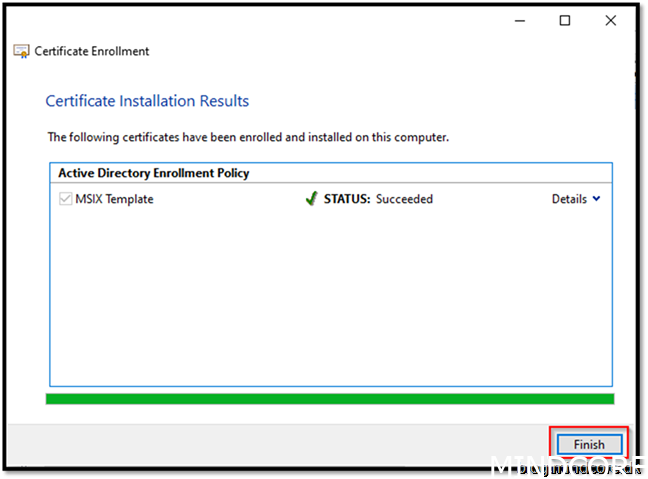Viewport: 648px width, 479px height.
Task: Select the MSIX Template label text
Action: pos(115,199)
